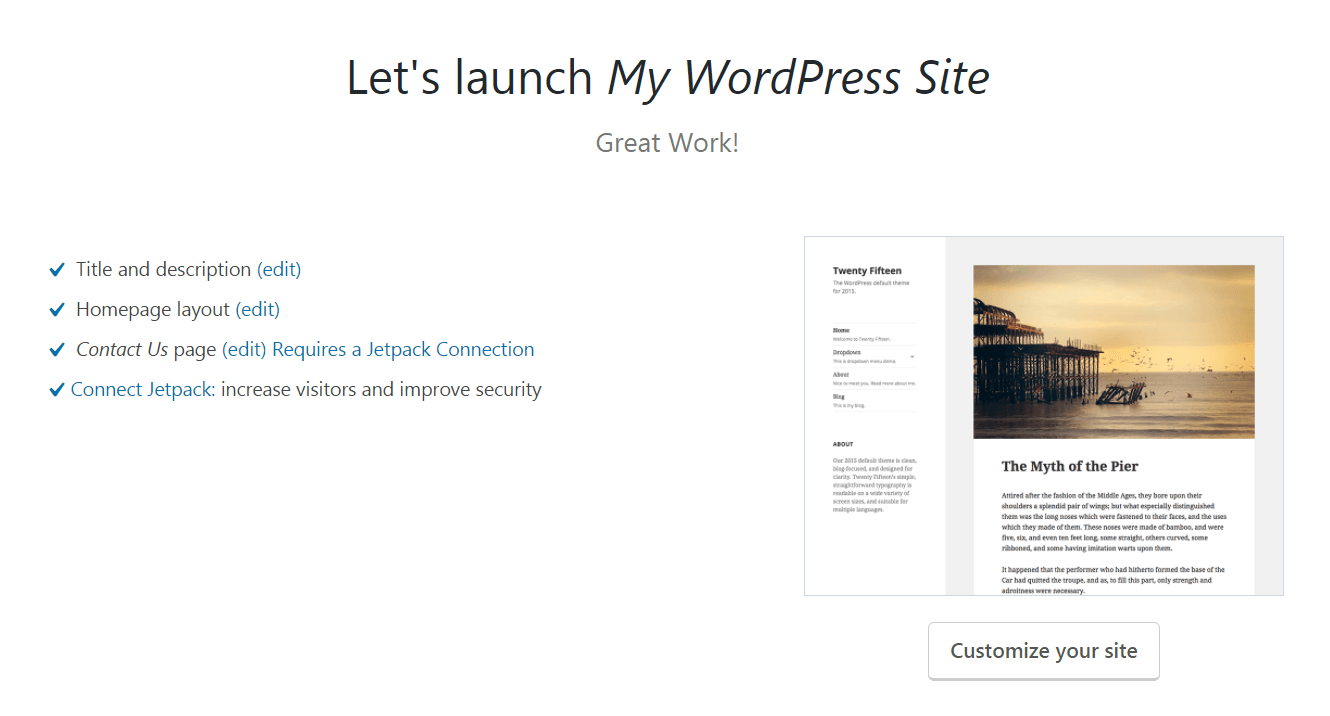This screenshot has height=716, width=1330.
Task: Click the 'Great Work!' subtitle
Action: (x=667, y=142)
